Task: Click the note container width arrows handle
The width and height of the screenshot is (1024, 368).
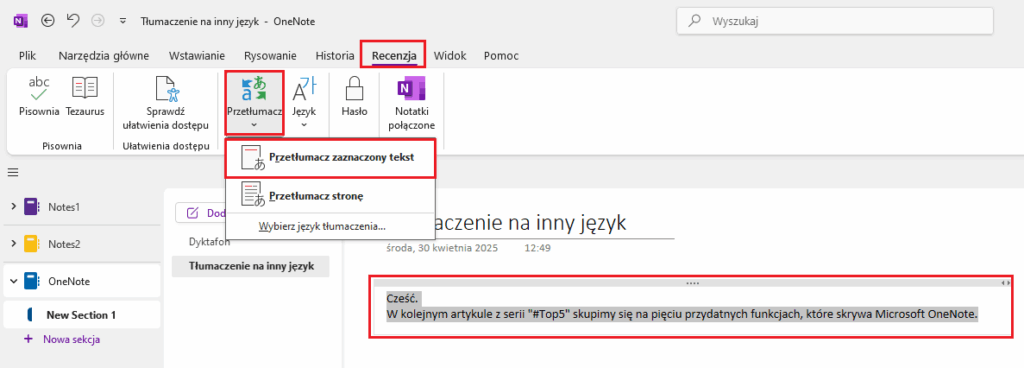Action: [1006, 283]
